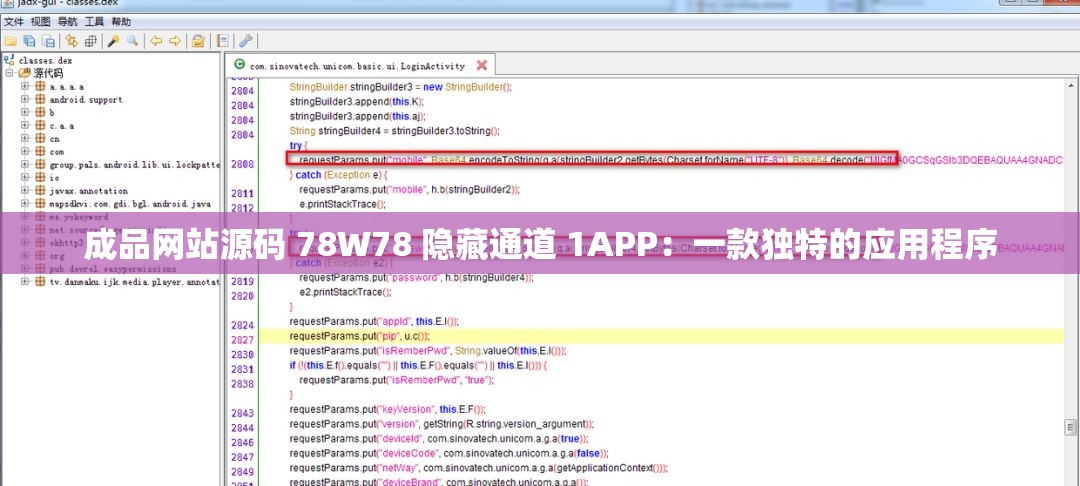Expand the com package
The image size is (1080, 486).
[25, 151]
